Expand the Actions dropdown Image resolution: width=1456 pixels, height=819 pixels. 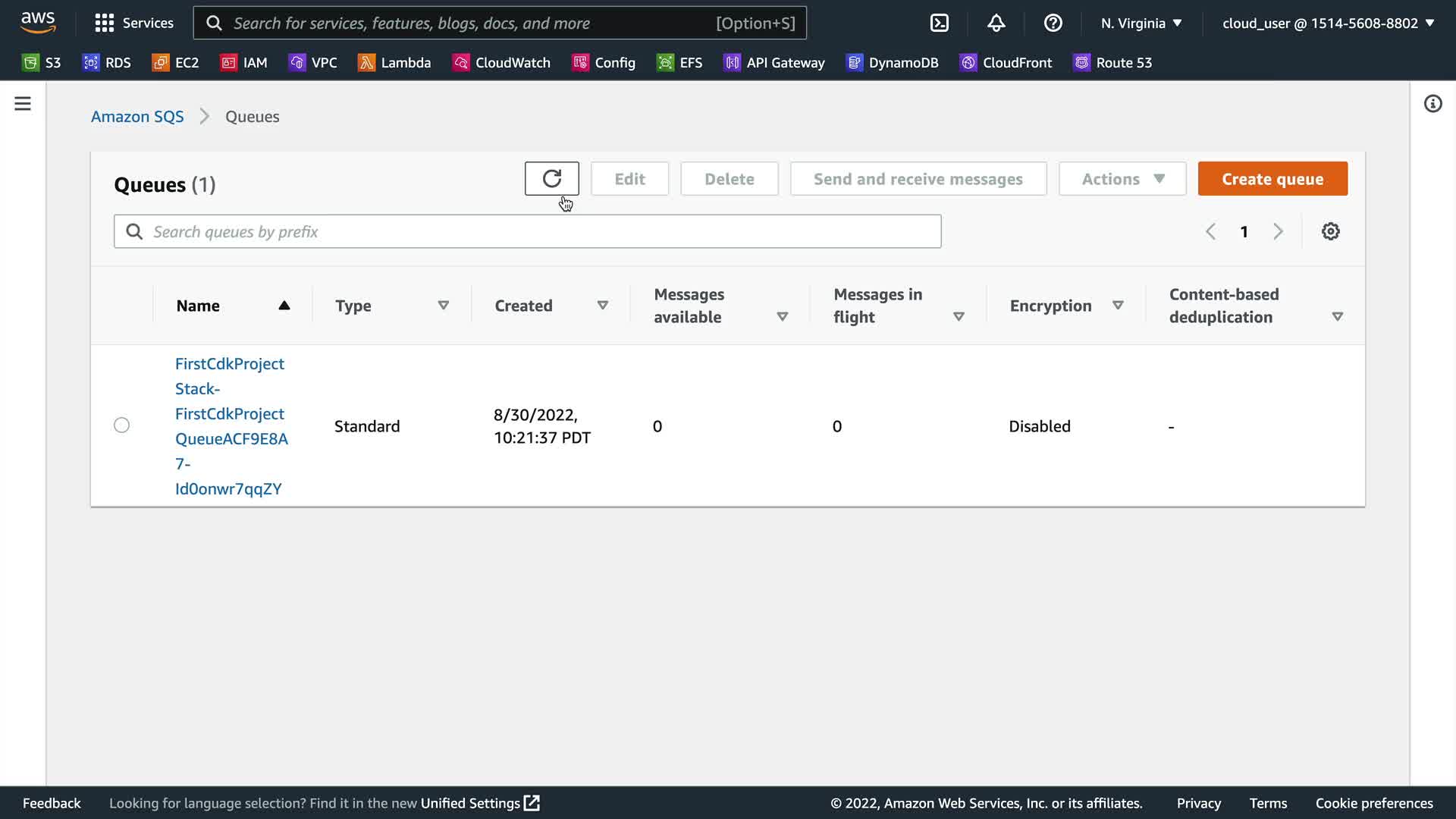[x=1122, y=179]
